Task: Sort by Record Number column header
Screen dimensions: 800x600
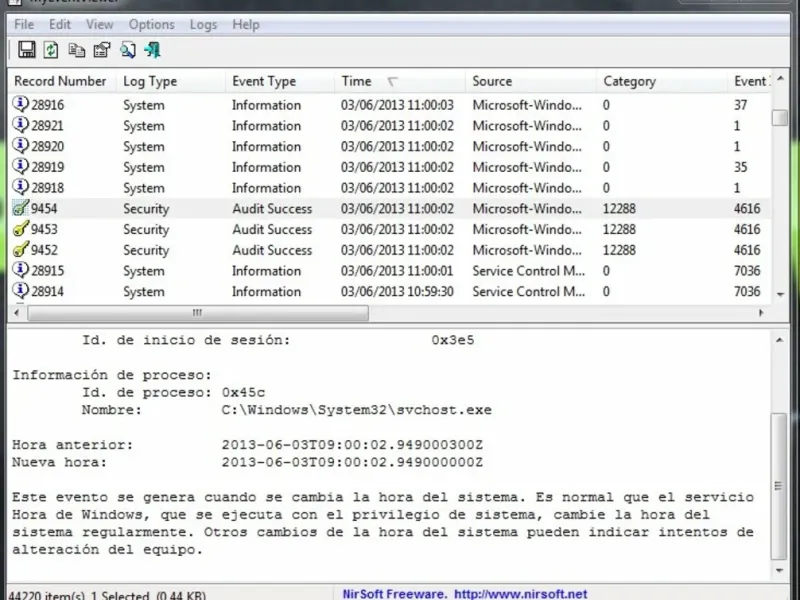Action: (60, 81)
